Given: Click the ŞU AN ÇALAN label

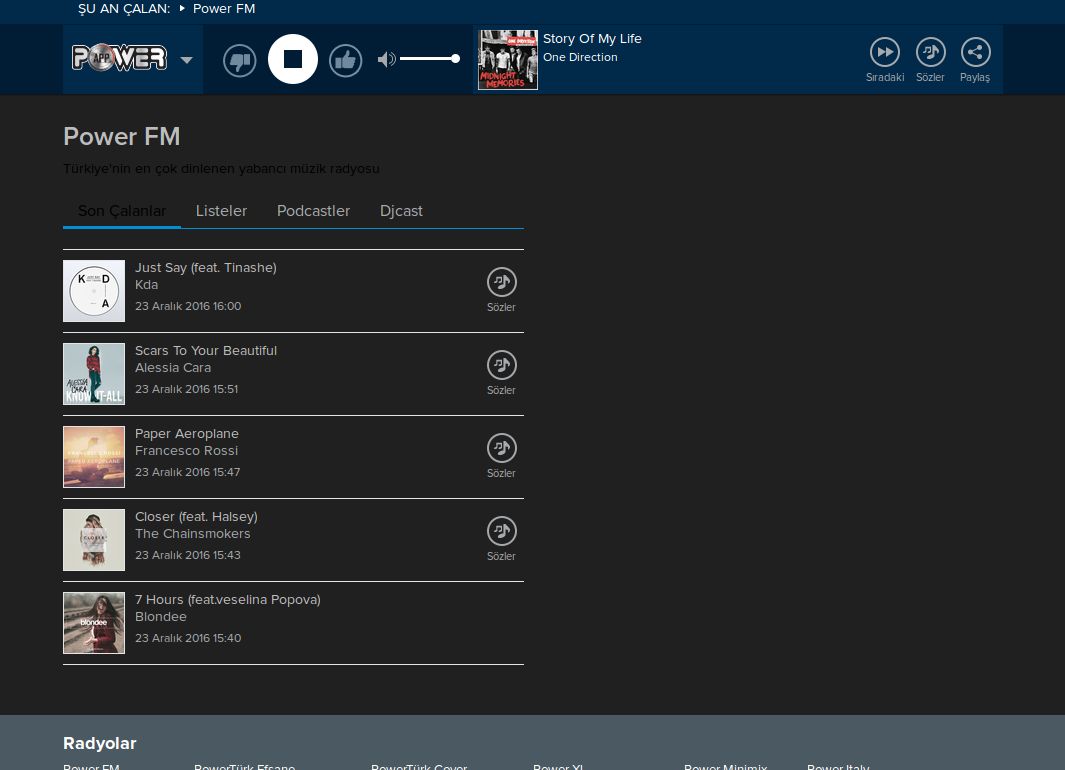Looking at the screenshot, I should (124, 9).
